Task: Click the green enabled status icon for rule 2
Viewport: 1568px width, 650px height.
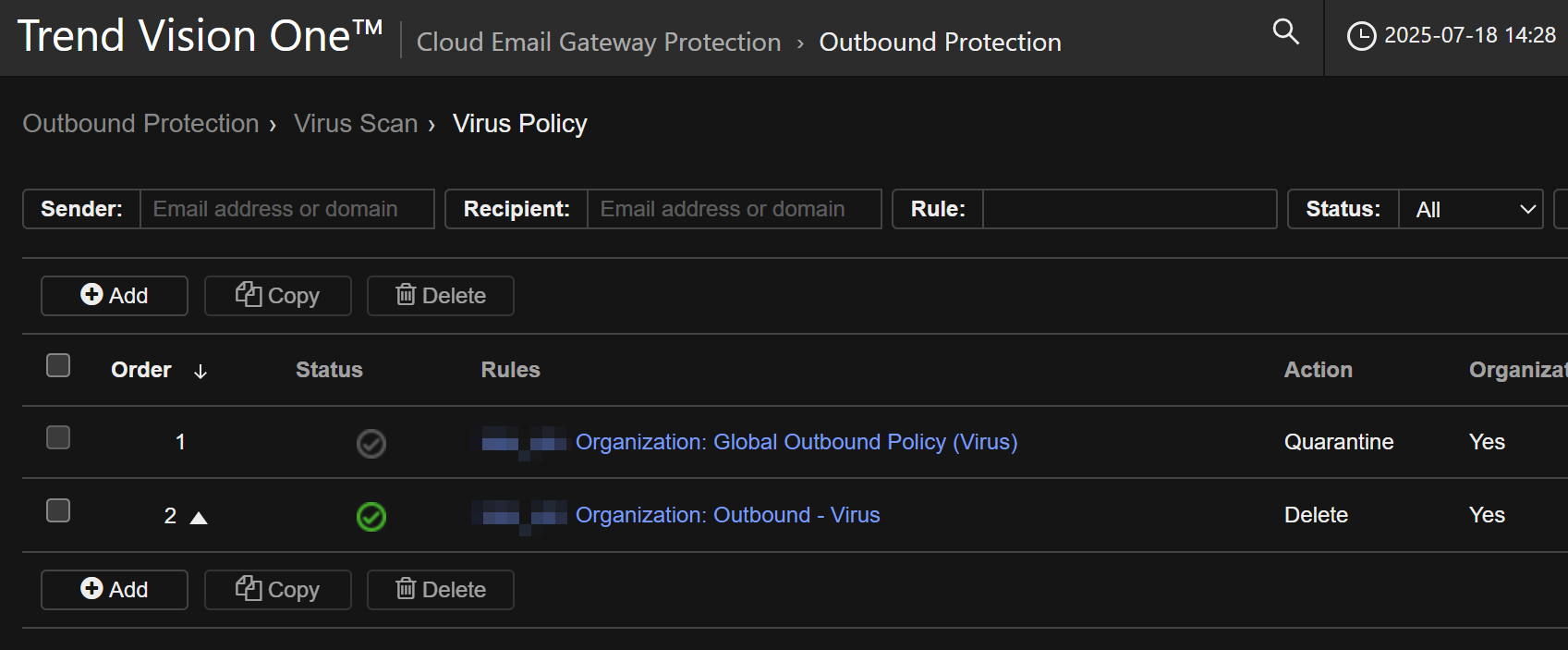Action: click(x=371, y=516)
